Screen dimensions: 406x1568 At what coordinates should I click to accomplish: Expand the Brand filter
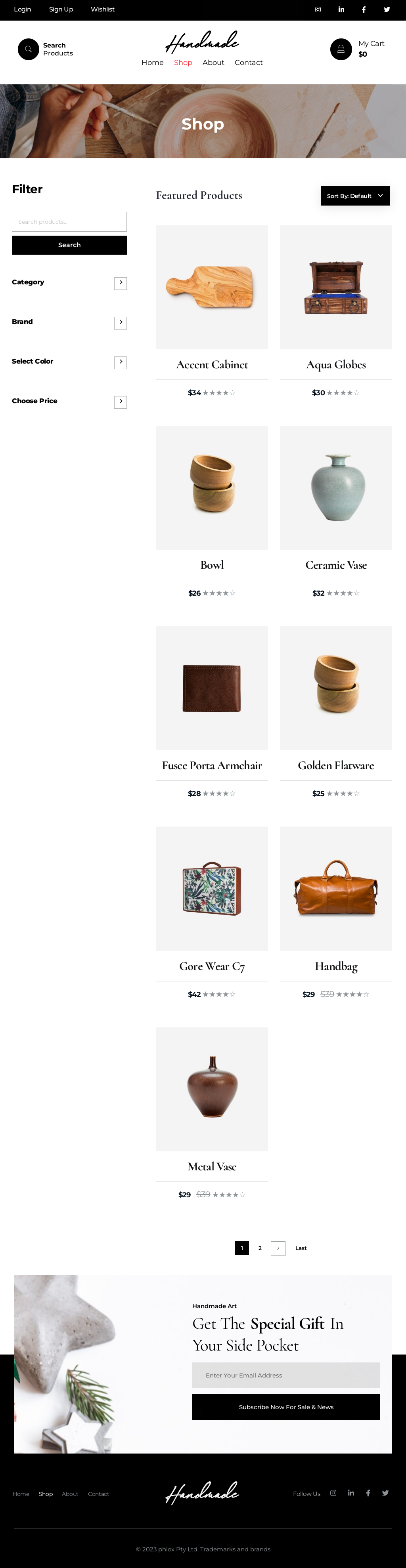121,323
